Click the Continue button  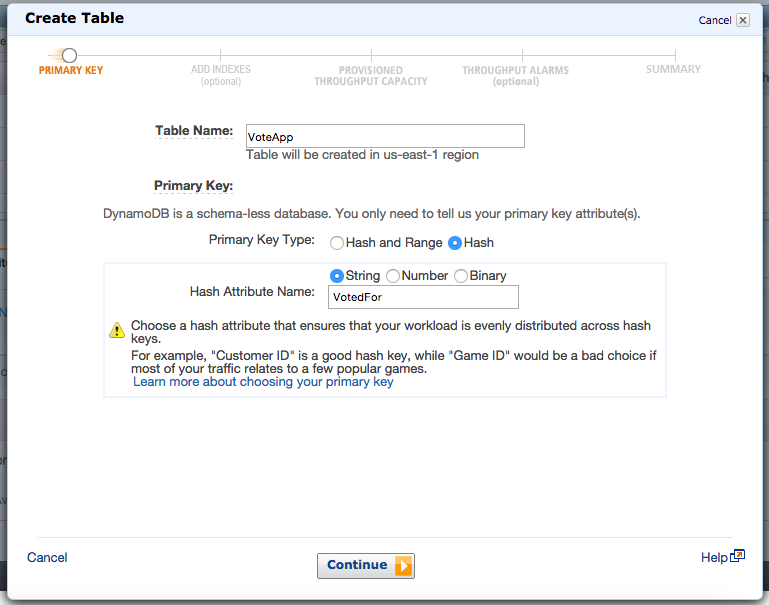366,566
